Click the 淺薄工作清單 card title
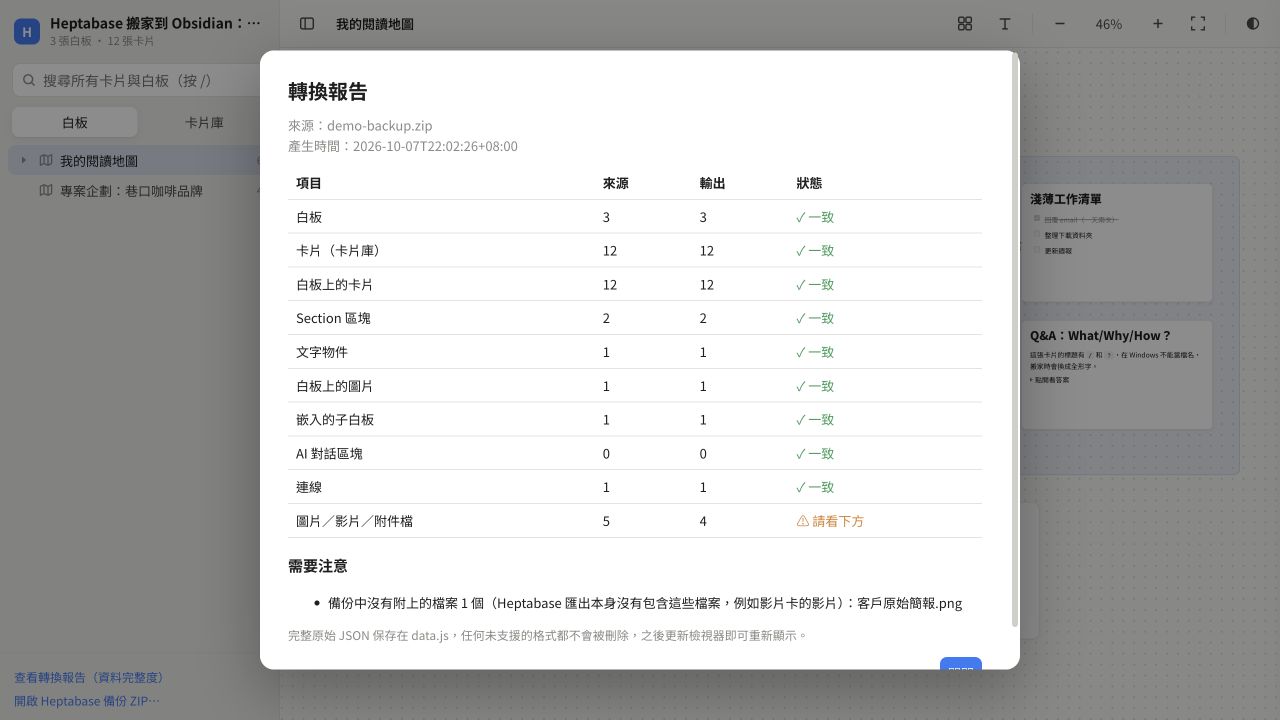1280x720 pixels. click(1066, 199)
